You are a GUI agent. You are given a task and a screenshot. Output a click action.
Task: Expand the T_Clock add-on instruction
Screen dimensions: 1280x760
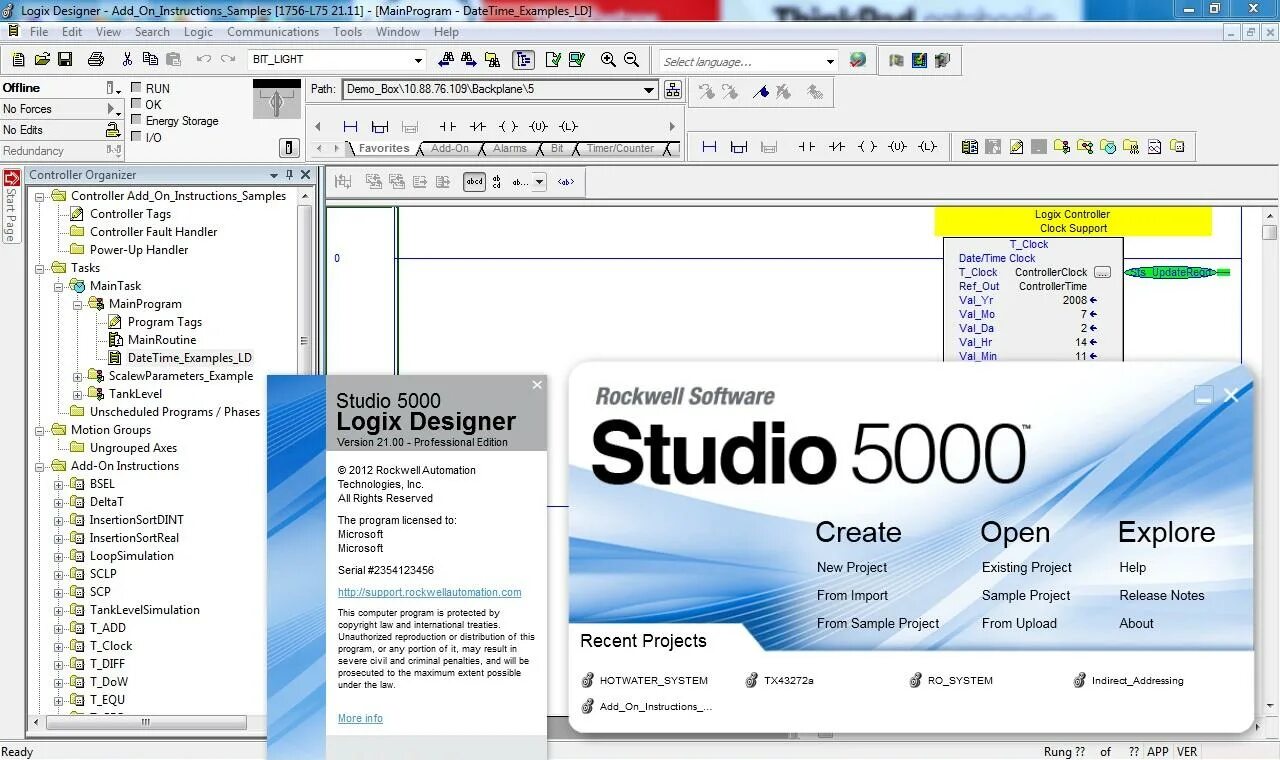coord(59,646)
